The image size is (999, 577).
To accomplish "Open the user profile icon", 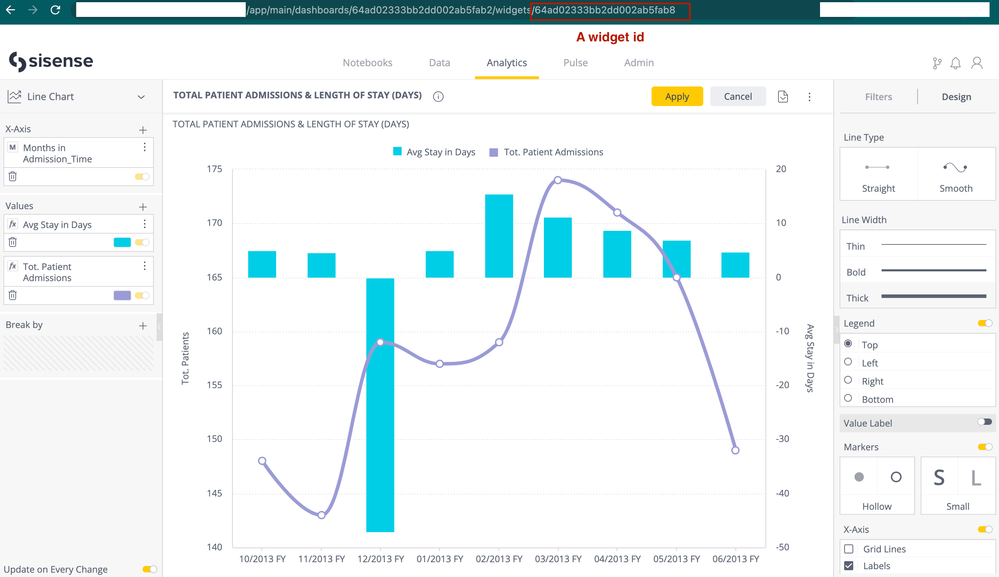I will (977, 63).
